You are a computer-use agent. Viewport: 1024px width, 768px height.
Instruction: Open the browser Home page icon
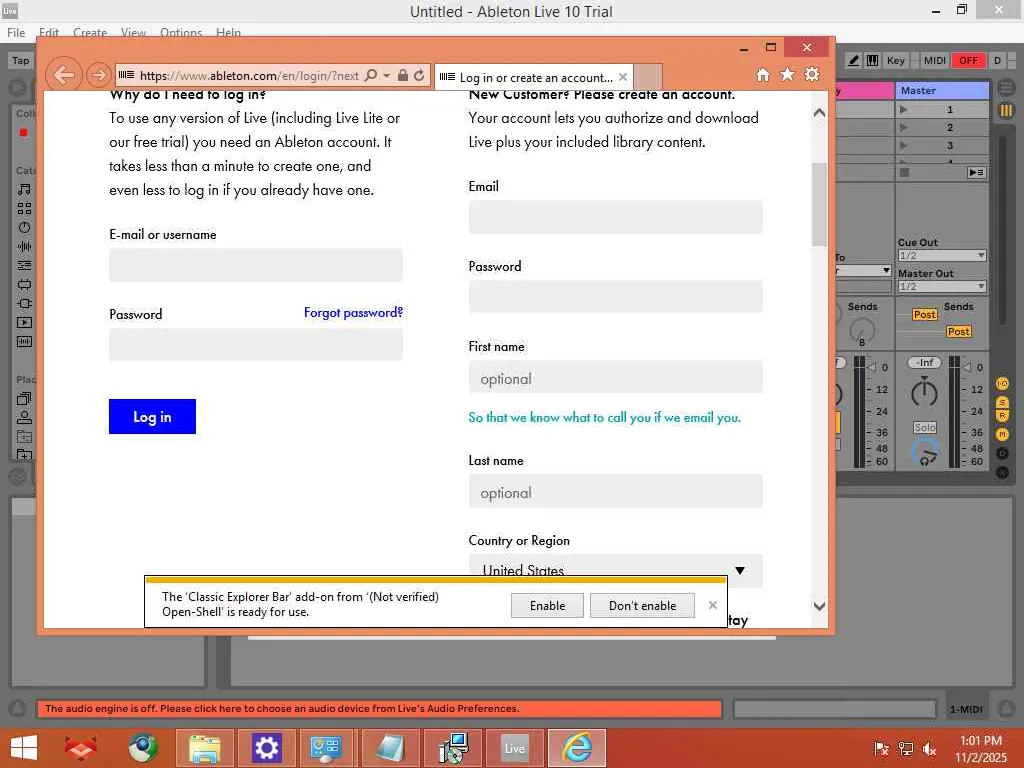point(763,74)
